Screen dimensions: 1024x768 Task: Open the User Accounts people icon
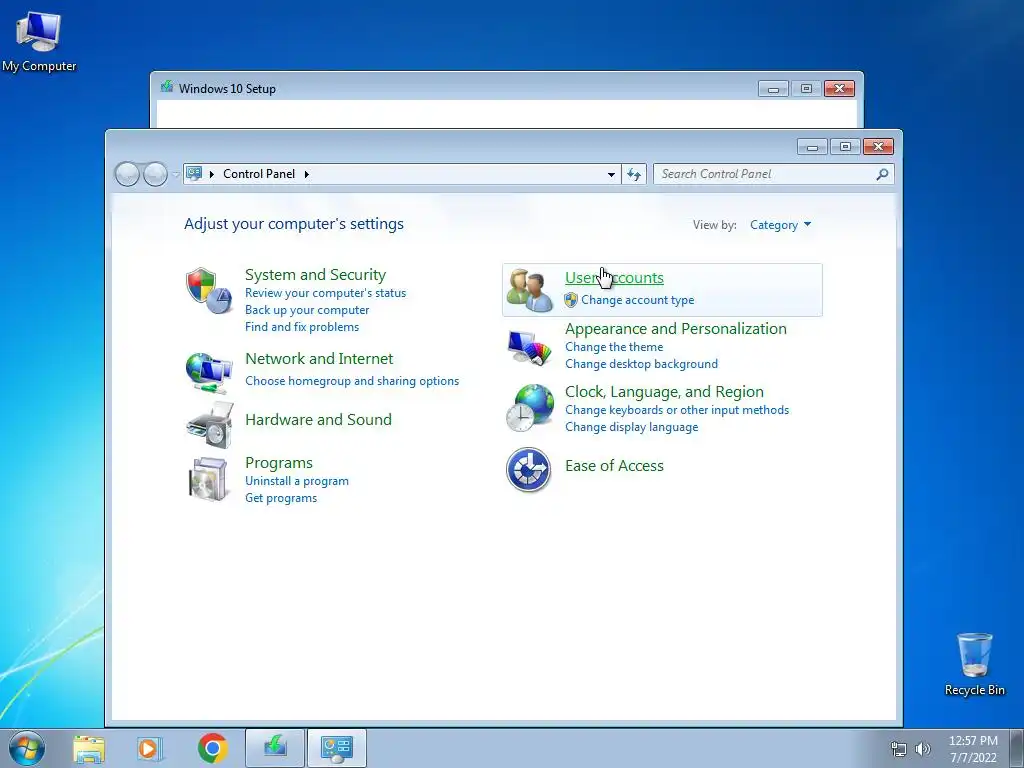tap(530, 290)
